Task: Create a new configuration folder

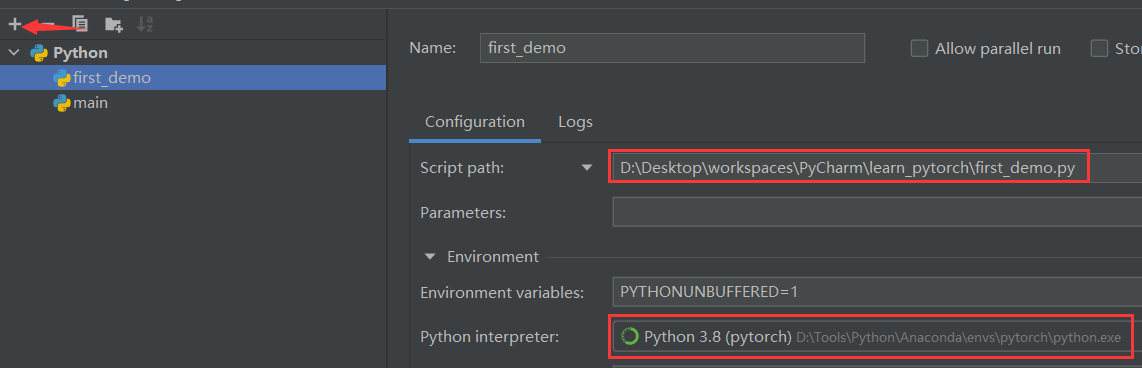Action: 114,24
